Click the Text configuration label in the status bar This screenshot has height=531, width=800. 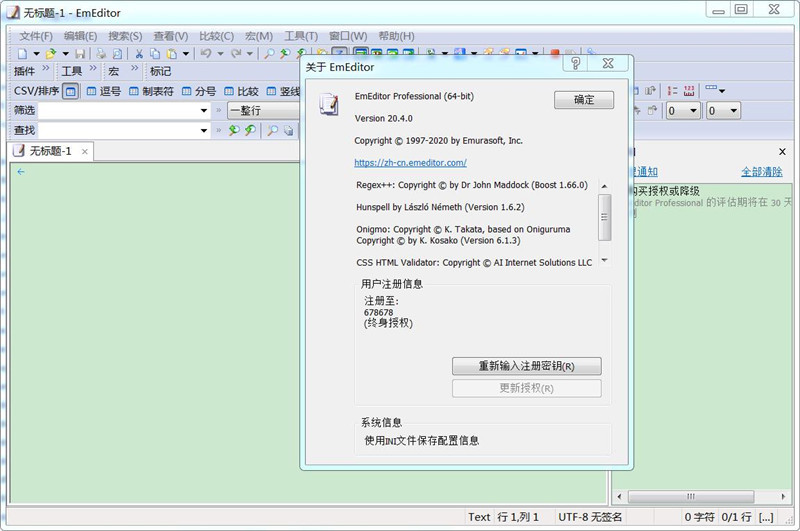coord(479,517)
